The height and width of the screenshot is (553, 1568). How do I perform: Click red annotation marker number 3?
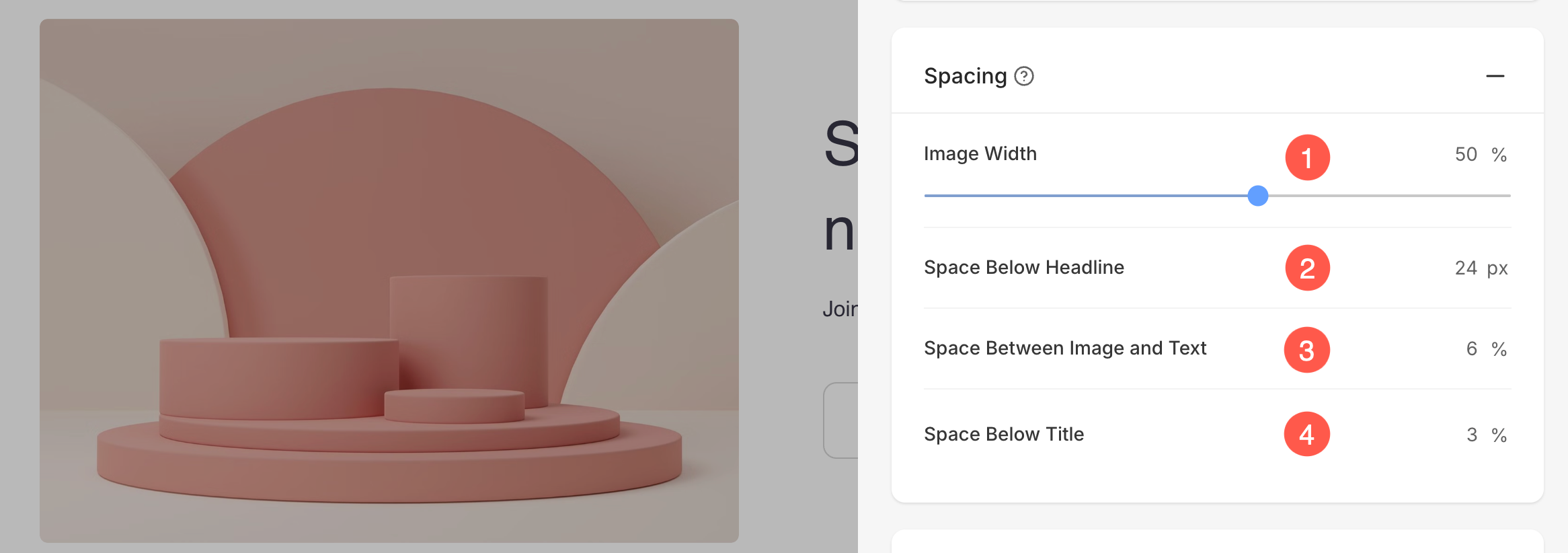click(1306, 350)
